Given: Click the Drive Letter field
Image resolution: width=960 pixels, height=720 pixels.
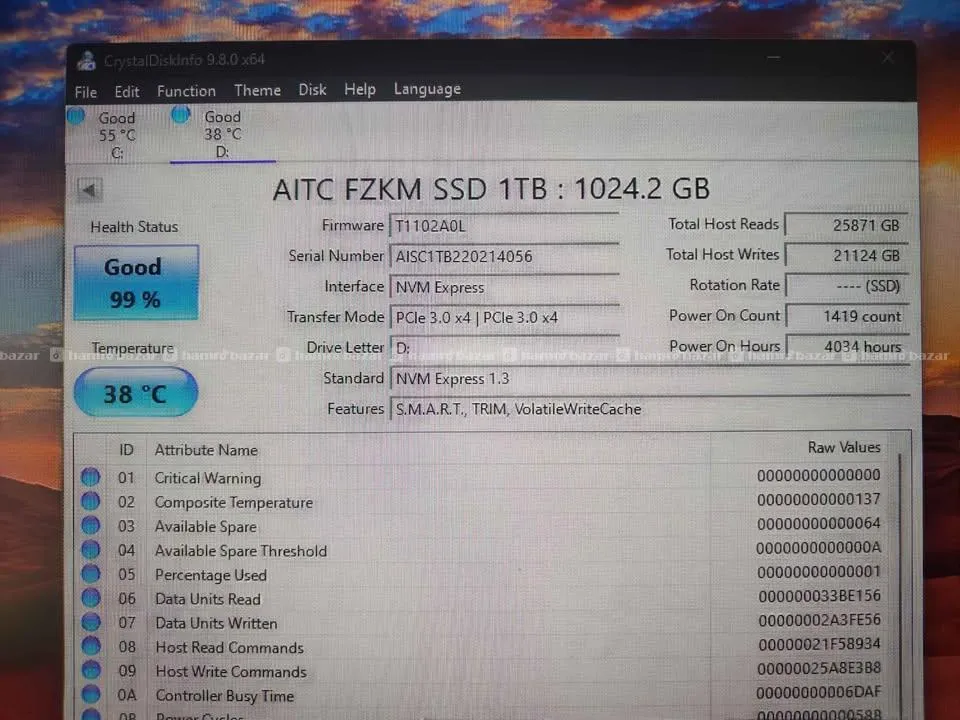Looking at the screenshot, I should (x=504, y=348).
